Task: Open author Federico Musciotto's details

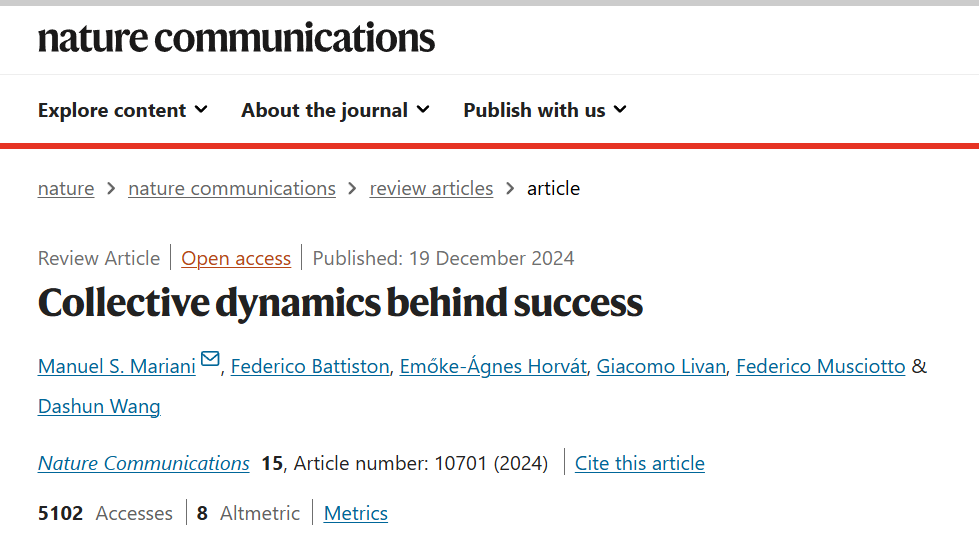Action: point(820,366)
